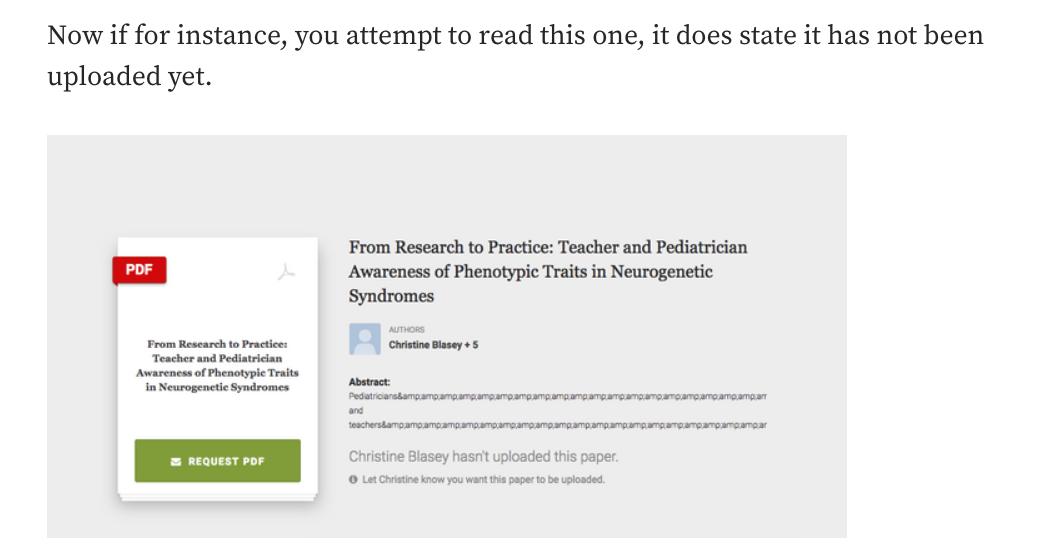The width and height of the screenshot is (1038, 538).
Task: Click the author avatar placeholder image
Action: click(x=365, y=339)
